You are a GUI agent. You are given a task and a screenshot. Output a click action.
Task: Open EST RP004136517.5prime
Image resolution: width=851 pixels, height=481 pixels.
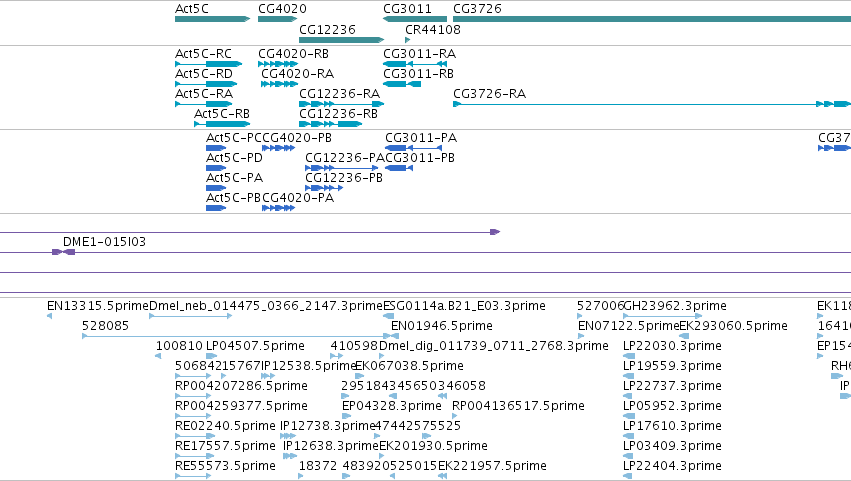pos(518,407)
